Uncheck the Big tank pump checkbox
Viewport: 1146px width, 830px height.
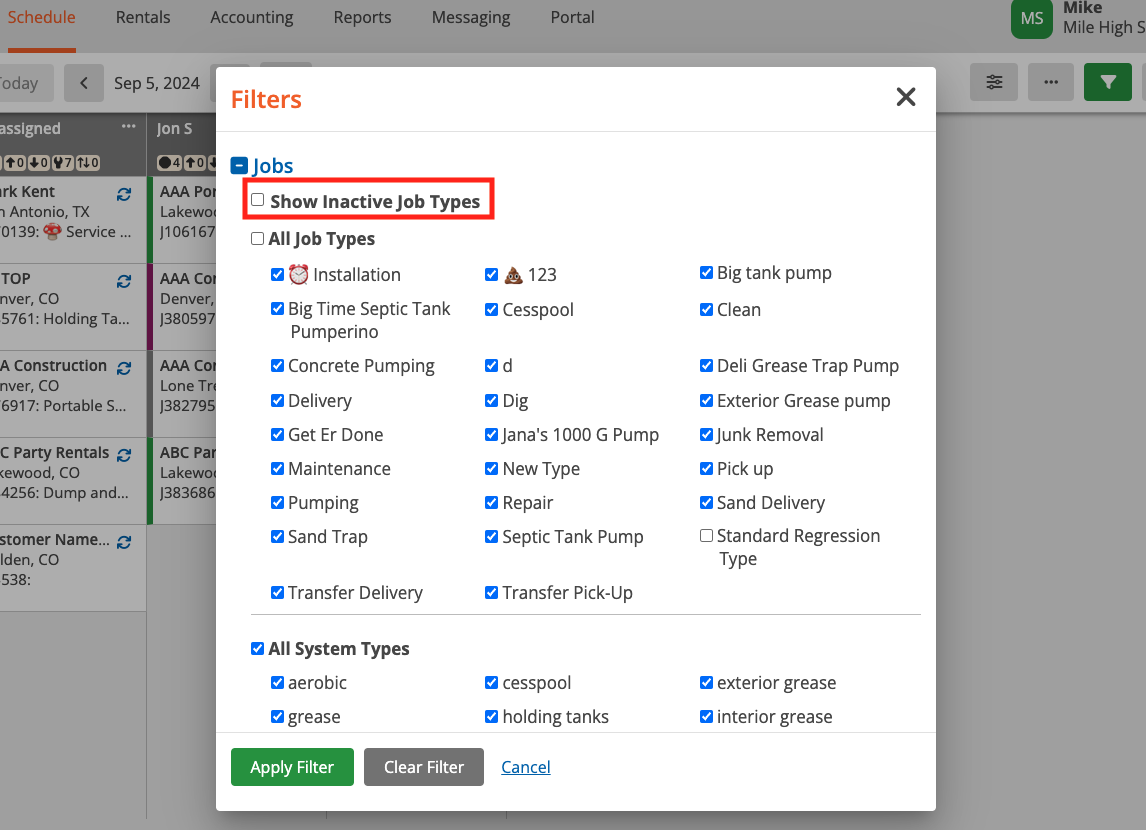[x=706, y=273]
